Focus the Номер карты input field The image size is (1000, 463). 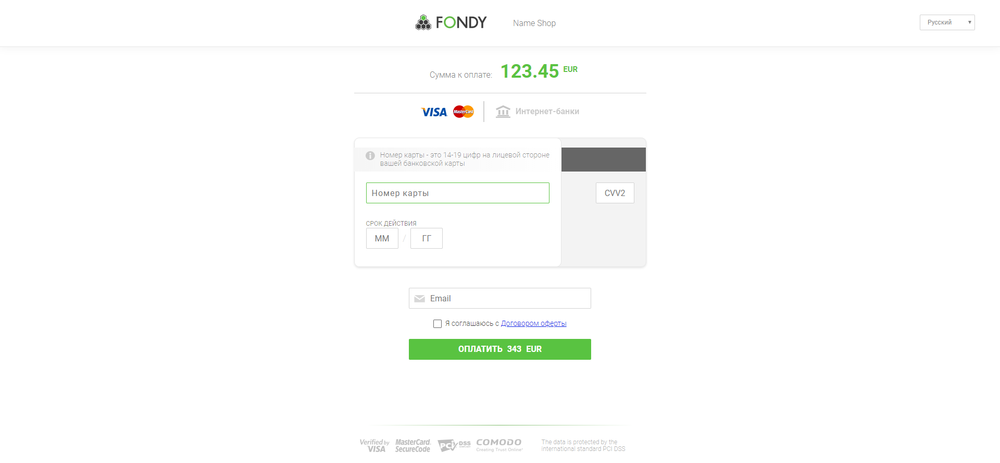[x=458, y=193]
